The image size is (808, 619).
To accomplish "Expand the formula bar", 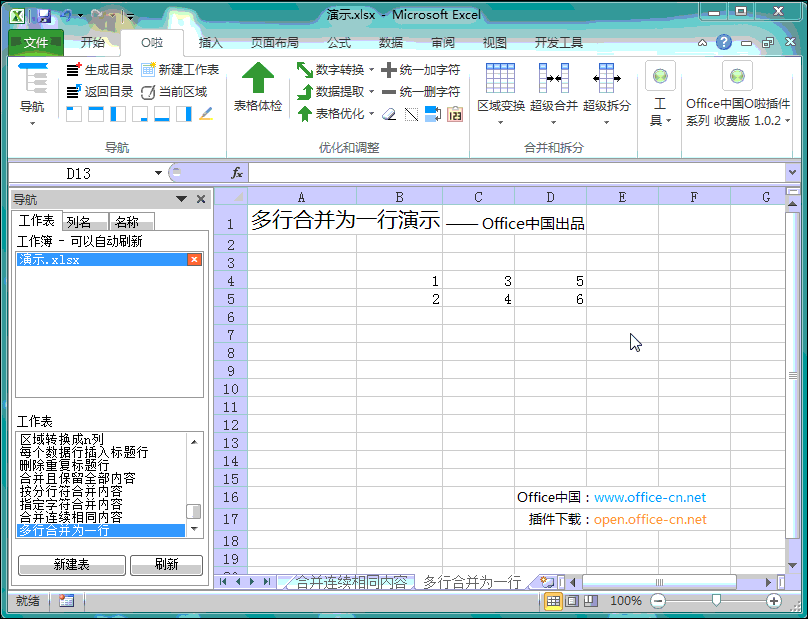I will [793, 173].
